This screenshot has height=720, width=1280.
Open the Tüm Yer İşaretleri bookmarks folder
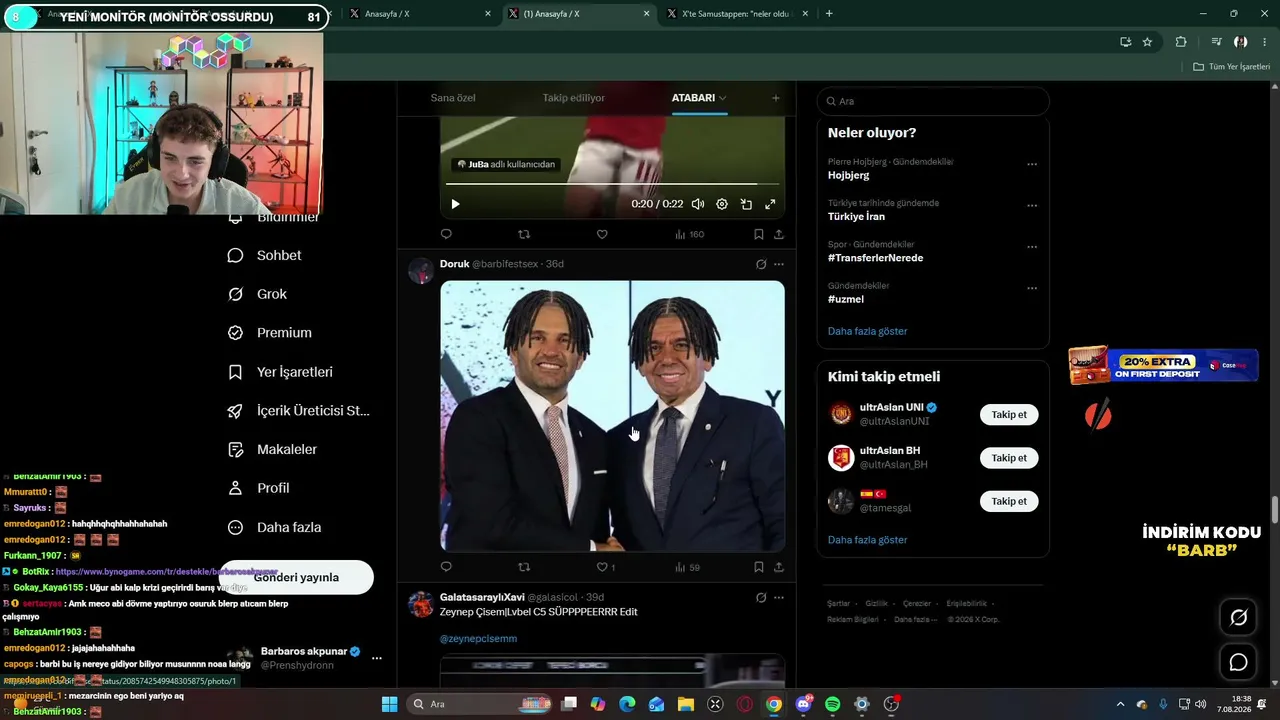coord(1231,67)
